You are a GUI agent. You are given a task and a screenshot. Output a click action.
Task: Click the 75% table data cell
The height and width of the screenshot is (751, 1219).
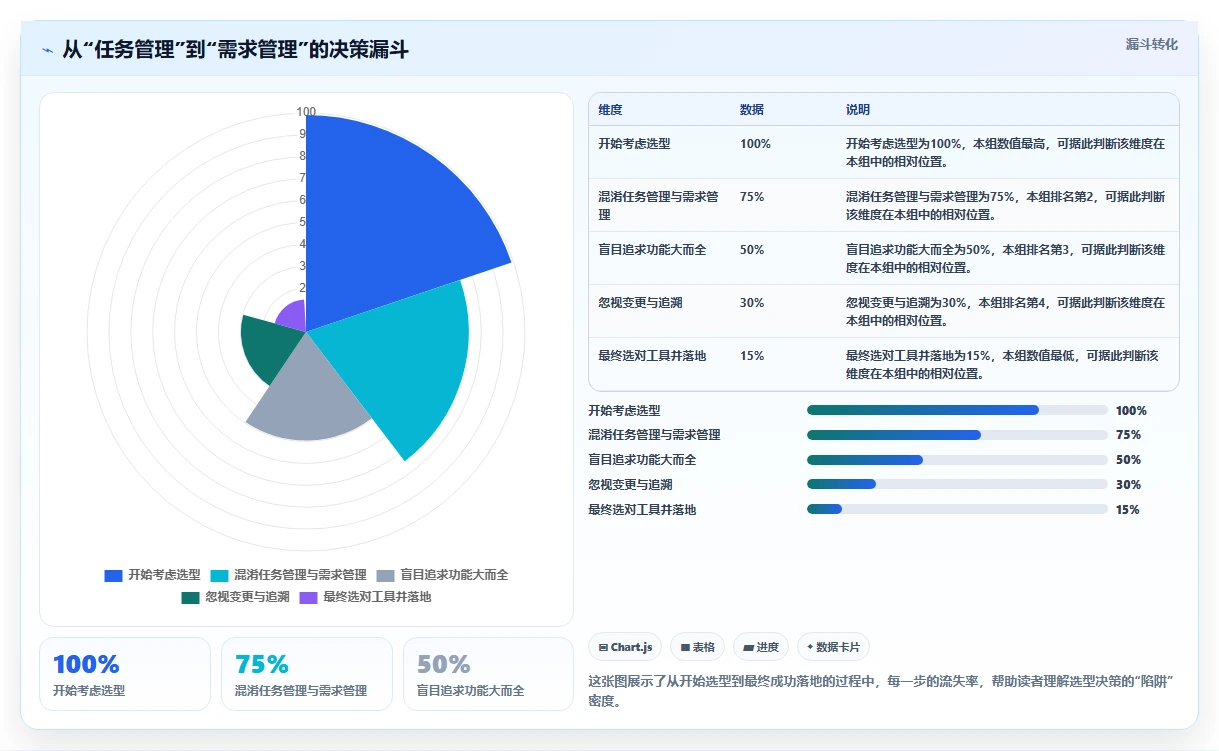[752, 197]
